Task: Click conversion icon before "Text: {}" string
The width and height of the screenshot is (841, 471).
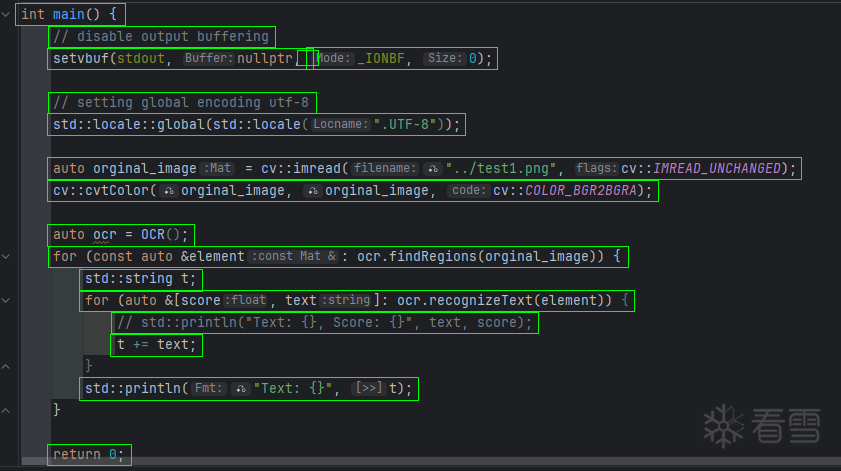Action: coord(241,388)
